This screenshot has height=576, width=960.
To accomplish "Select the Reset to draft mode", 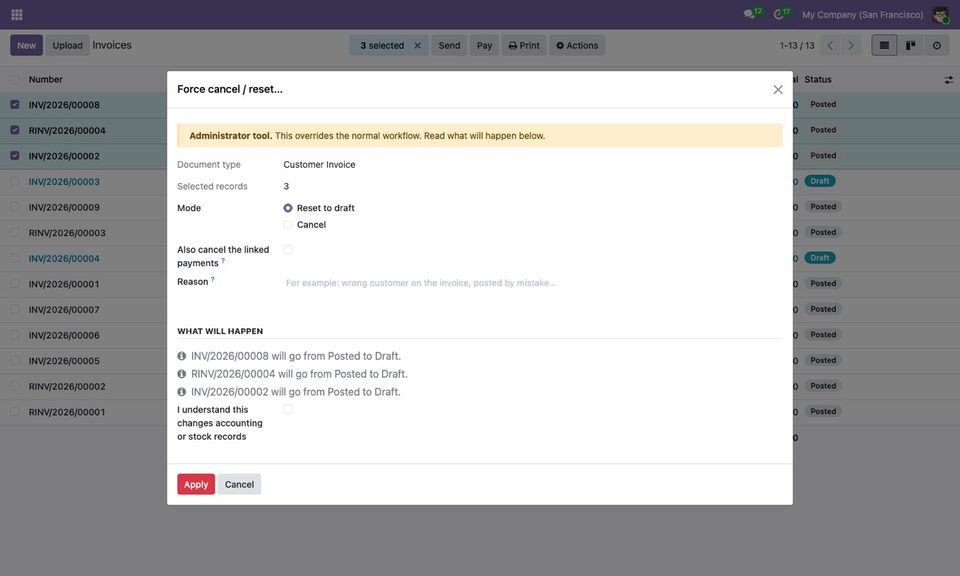I will point(288,208).
